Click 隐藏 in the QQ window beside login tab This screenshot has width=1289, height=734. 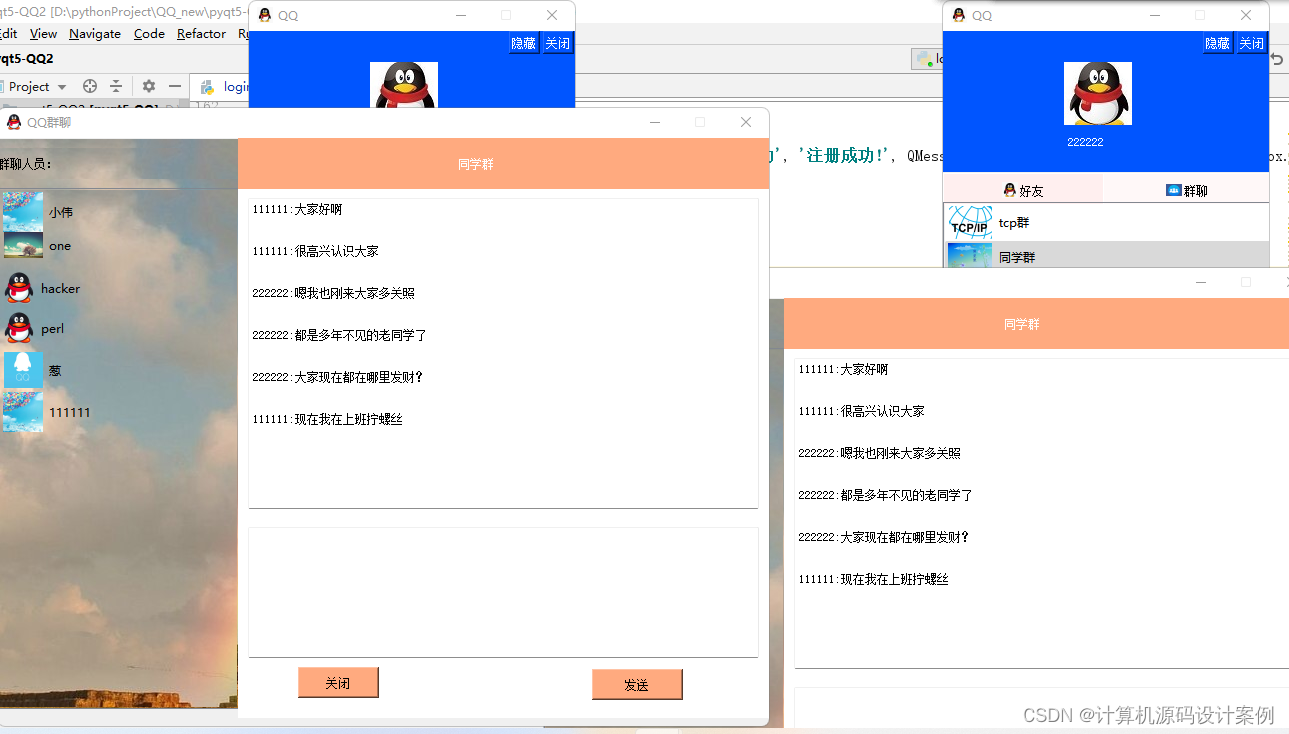[523, 43]
